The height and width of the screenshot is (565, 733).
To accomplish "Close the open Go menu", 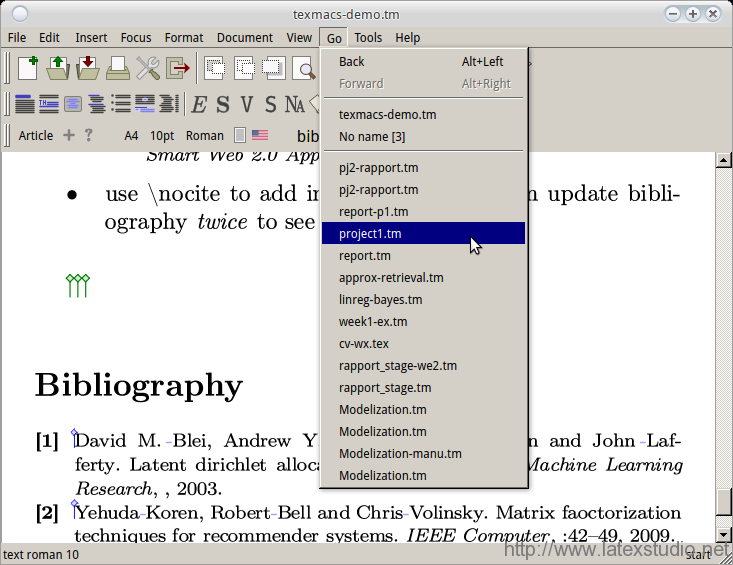I will [334, 38].
